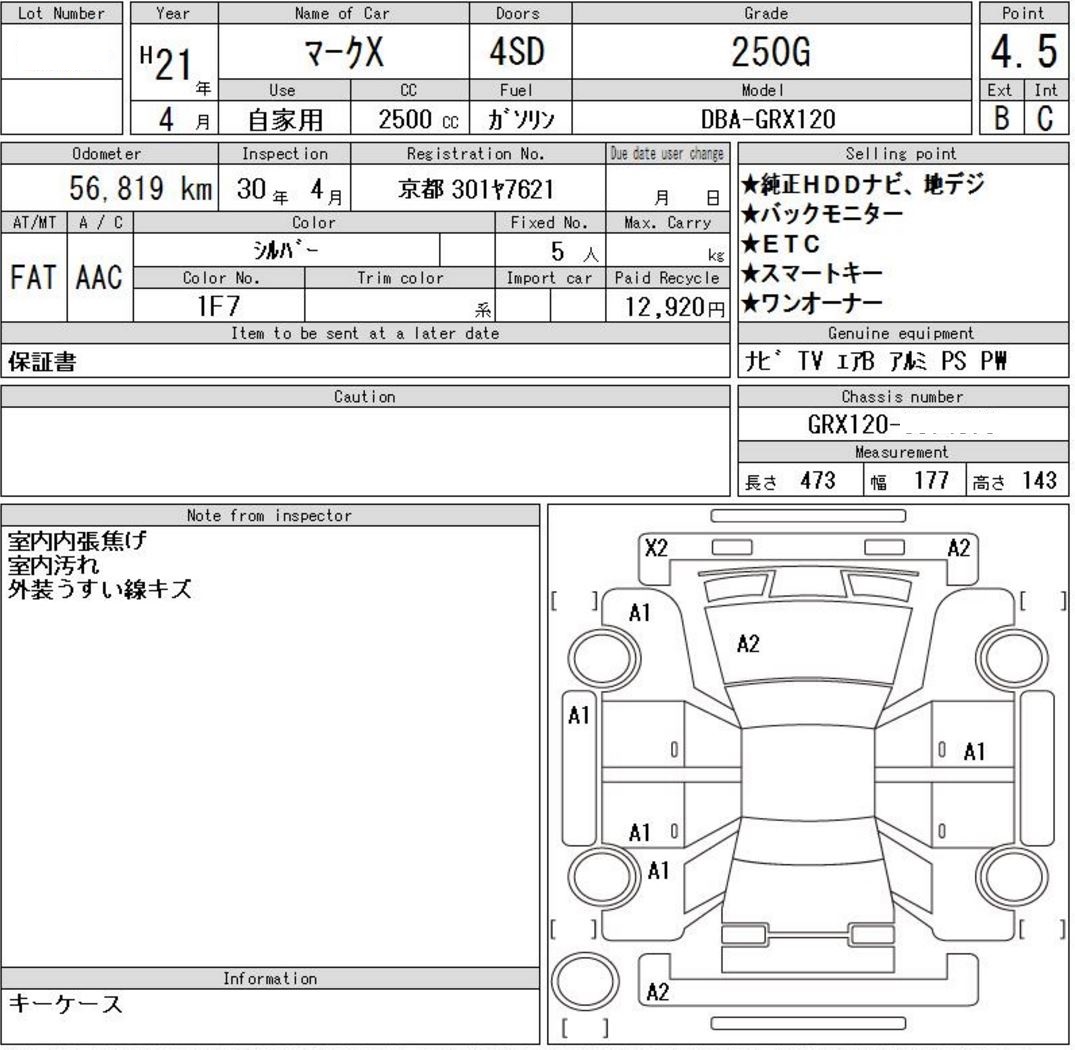
Task: Click the "A1" mark inside the side sill strip
Action: click(x=579, y=716)
